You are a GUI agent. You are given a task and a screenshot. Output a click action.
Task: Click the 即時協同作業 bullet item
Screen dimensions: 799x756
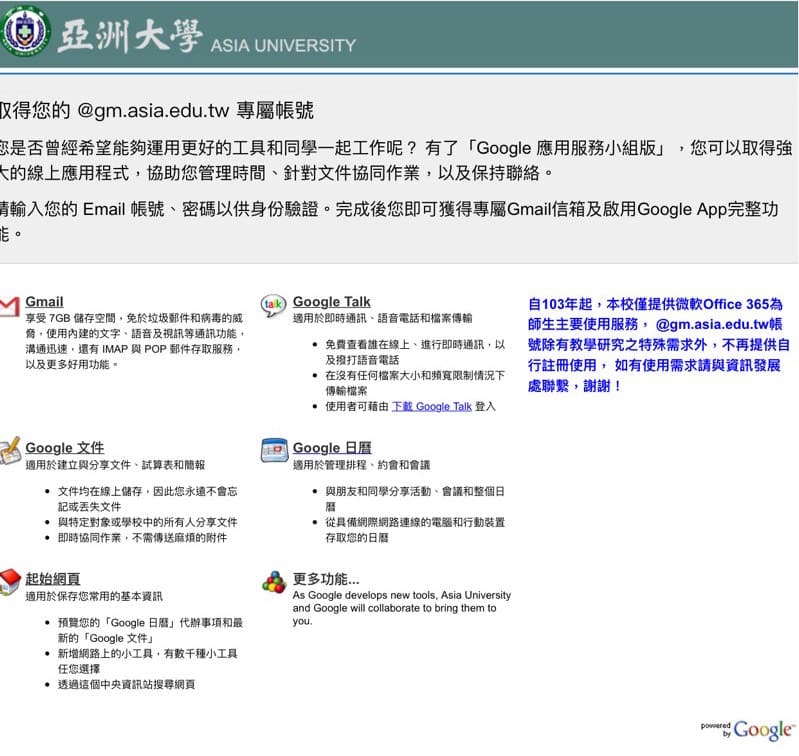click(142, 537)
